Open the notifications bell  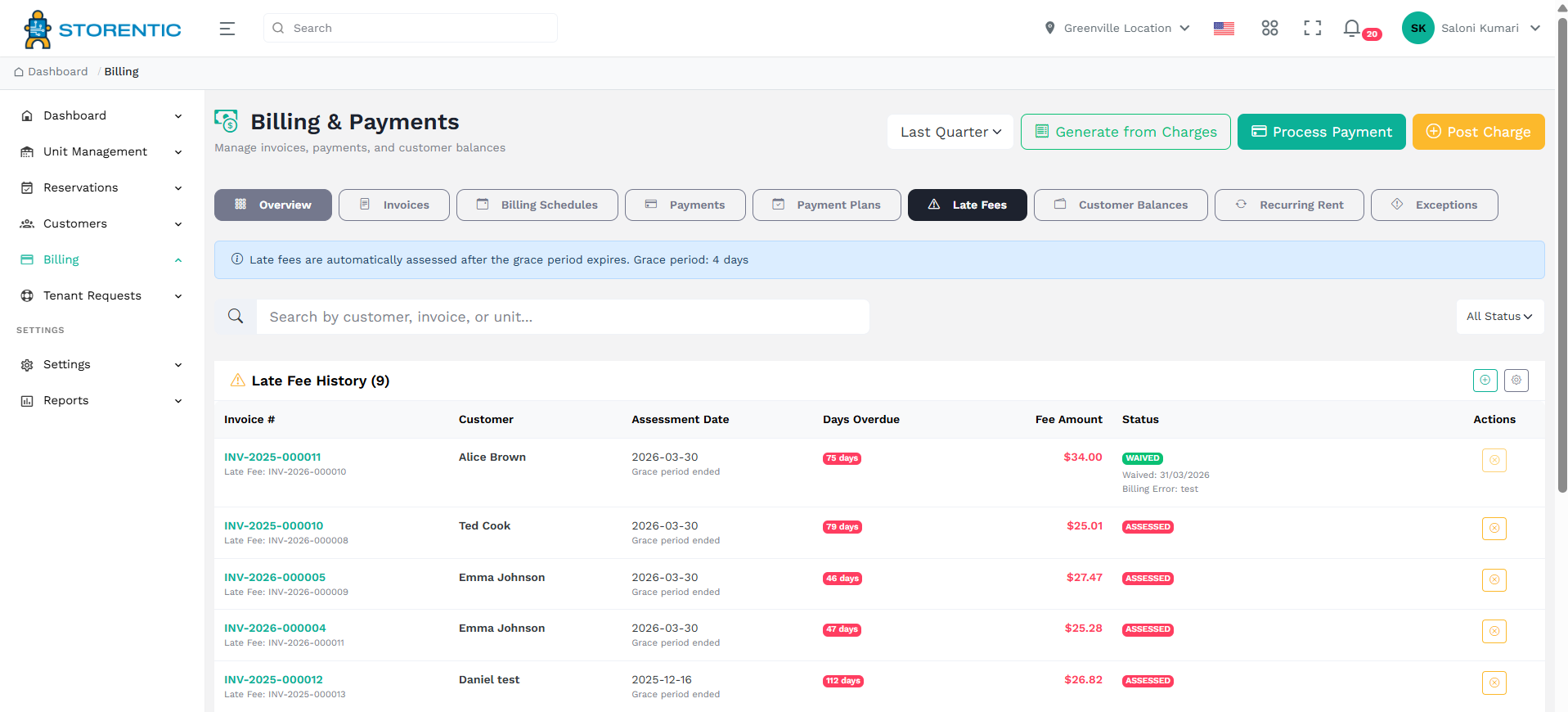click(x=1352, y=29)
